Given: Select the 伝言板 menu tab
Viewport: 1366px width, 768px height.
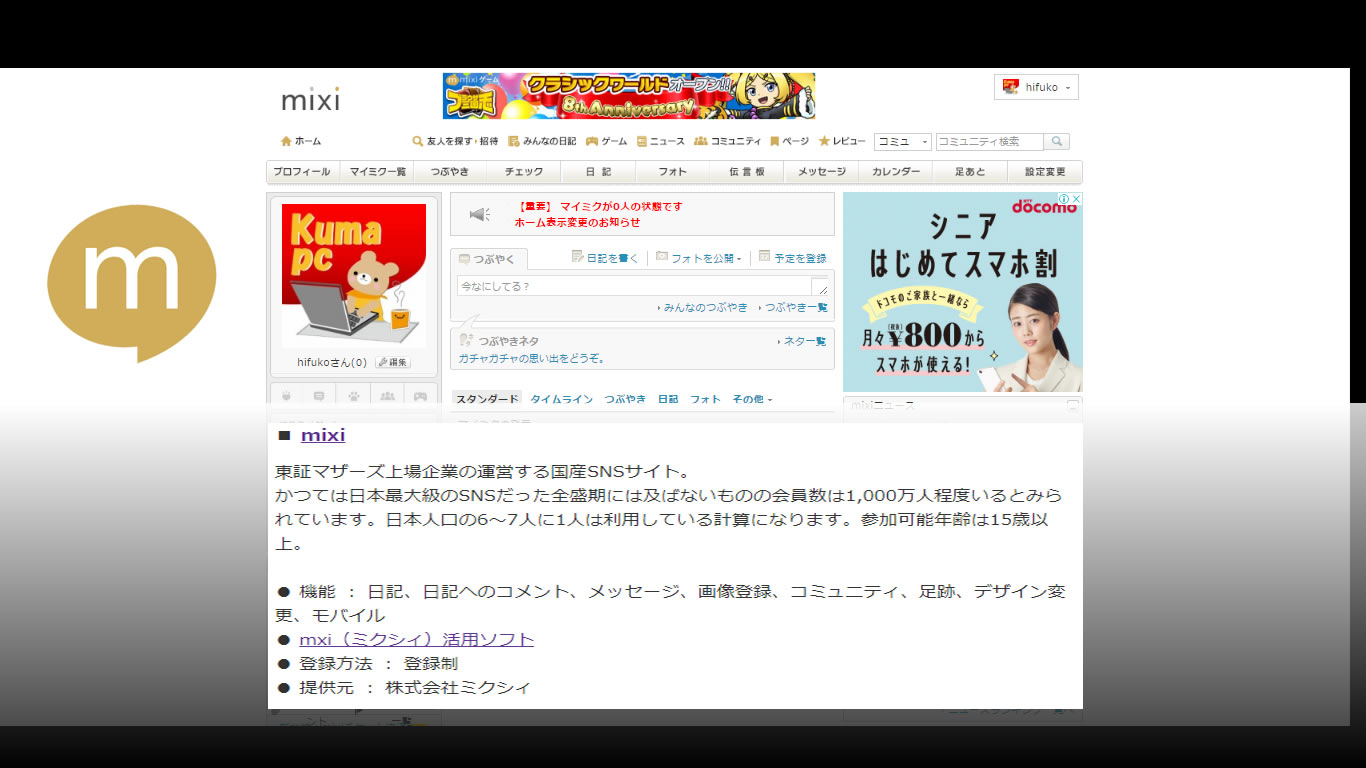Looking at the screenshot, I should tap(747, 172).
